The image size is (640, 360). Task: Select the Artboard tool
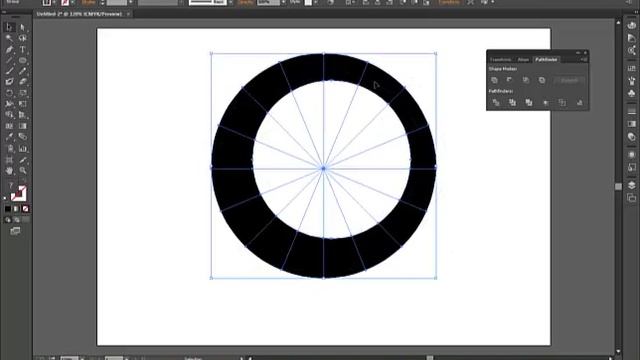tap(9, 160)
